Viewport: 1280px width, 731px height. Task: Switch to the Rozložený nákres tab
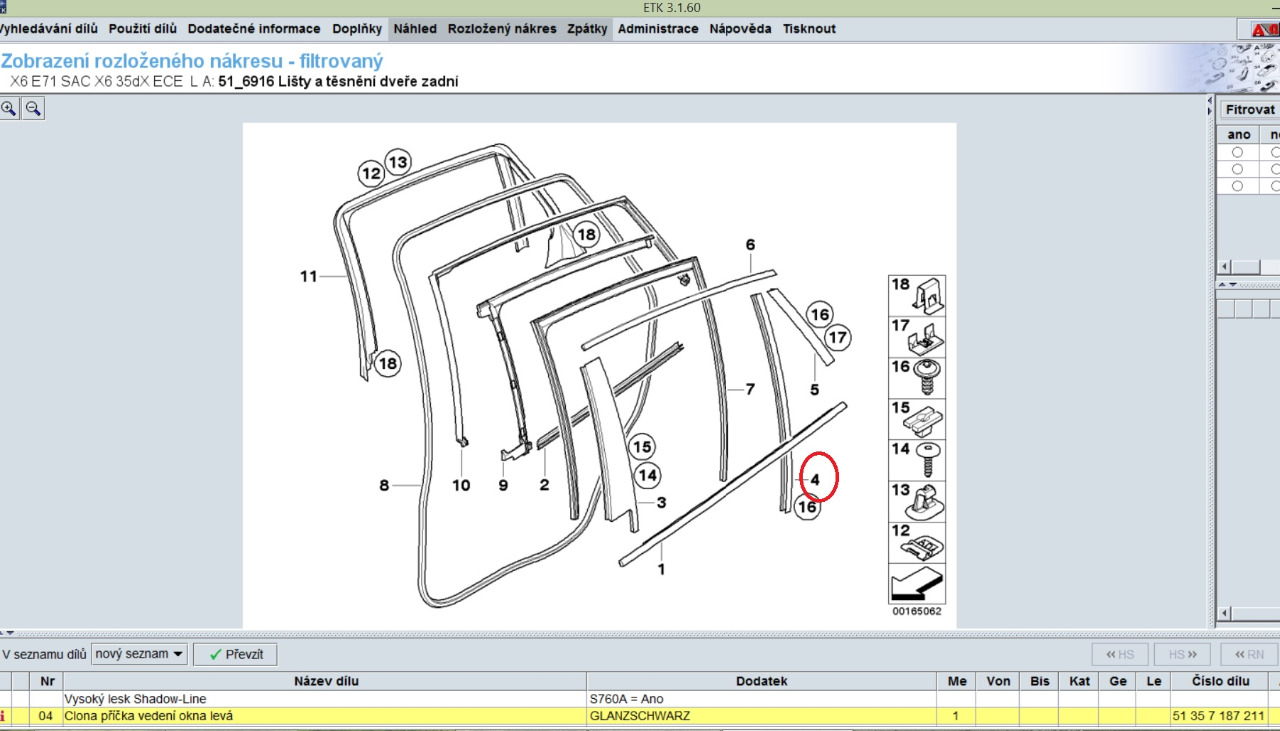click(502, 29)
